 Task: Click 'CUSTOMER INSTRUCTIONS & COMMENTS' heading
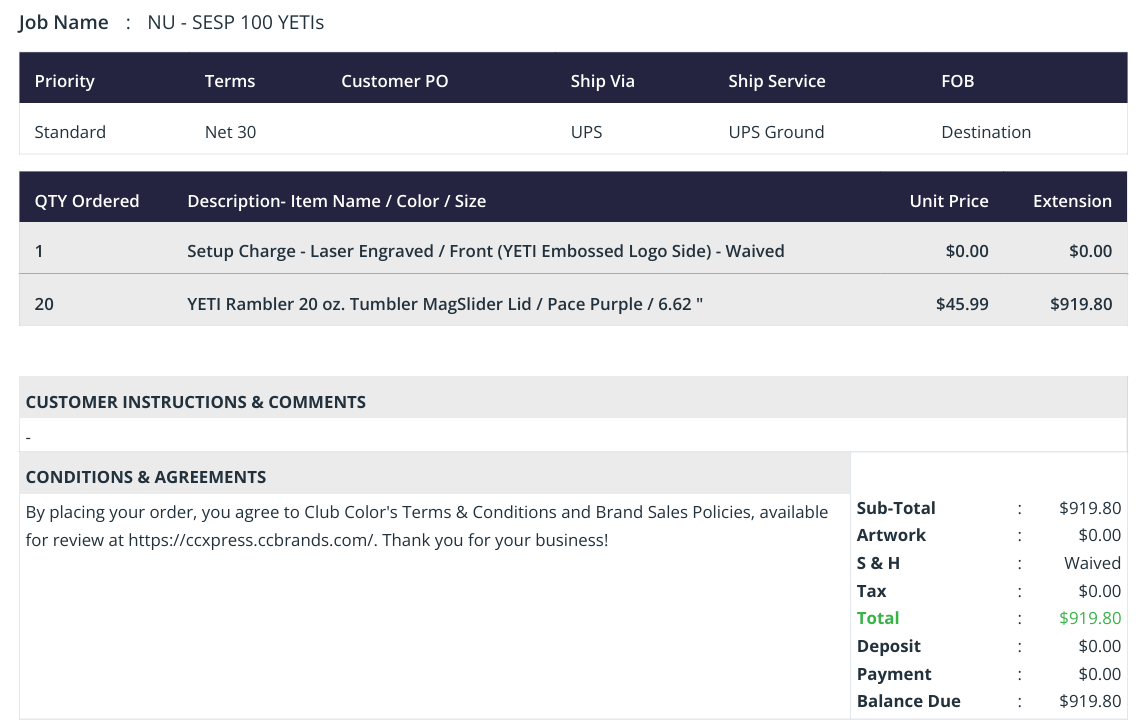point(196,402)
